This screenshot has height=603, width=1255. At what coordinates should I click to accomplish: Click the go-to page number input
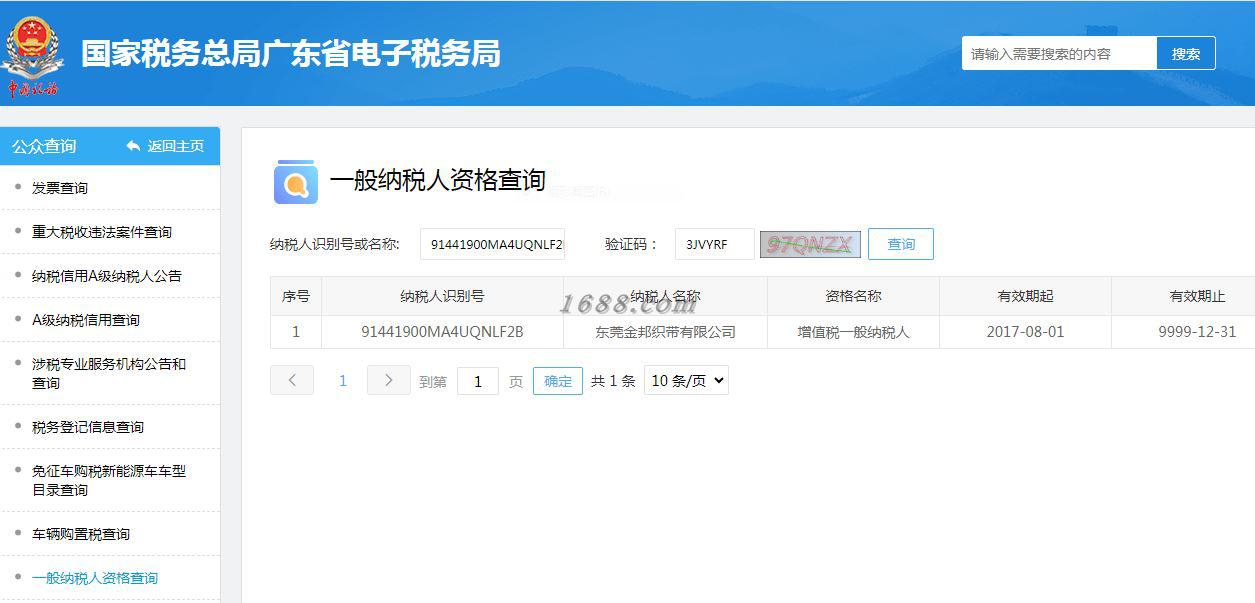[478, 381]
